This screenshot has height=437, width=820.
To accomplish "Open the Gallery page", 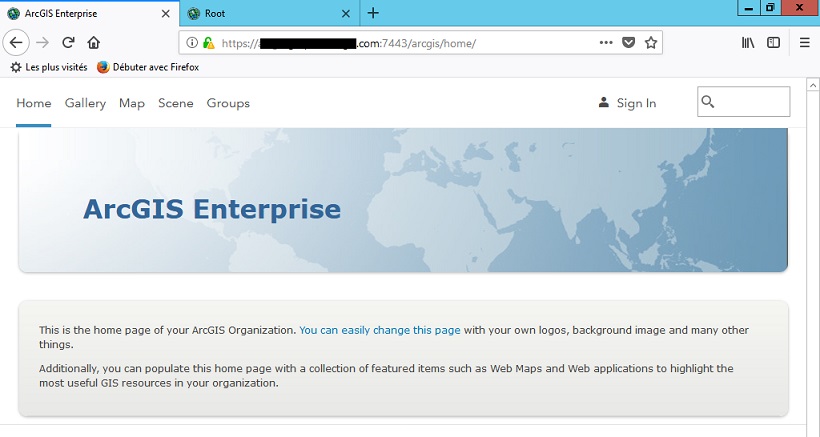I will point(85,103).
